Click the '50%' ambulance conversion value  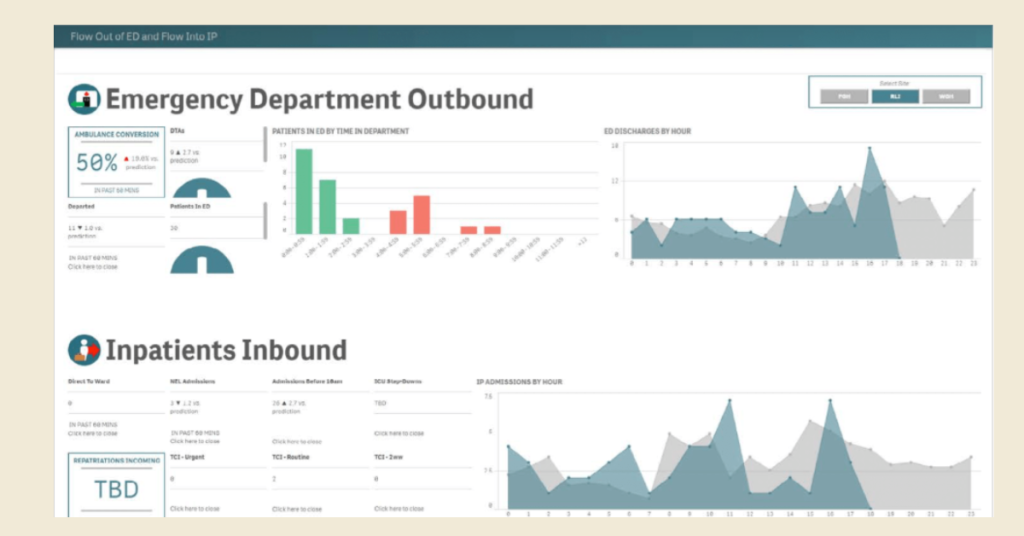pyautogui.click(x=97, y=162)
